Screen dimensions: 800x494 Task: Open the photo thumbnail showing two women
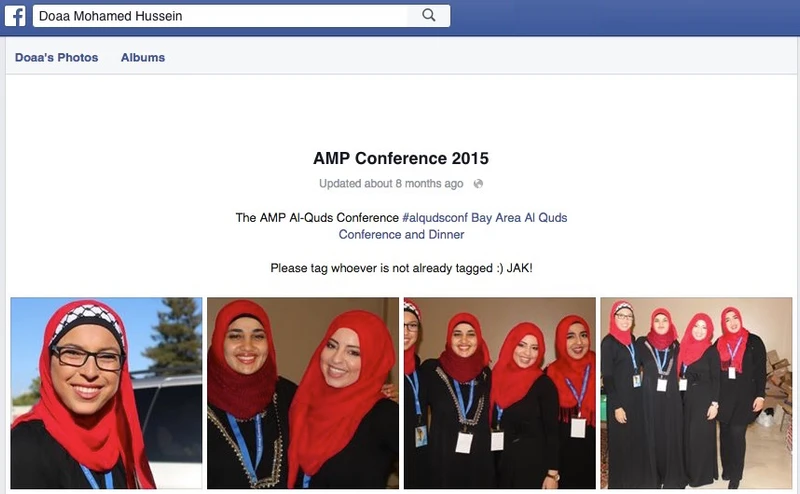tap(303, 393)
